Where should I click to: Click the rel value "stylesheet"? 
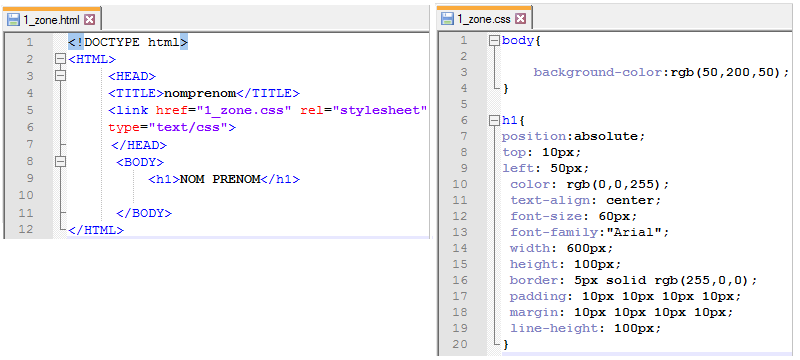(380, 111)
